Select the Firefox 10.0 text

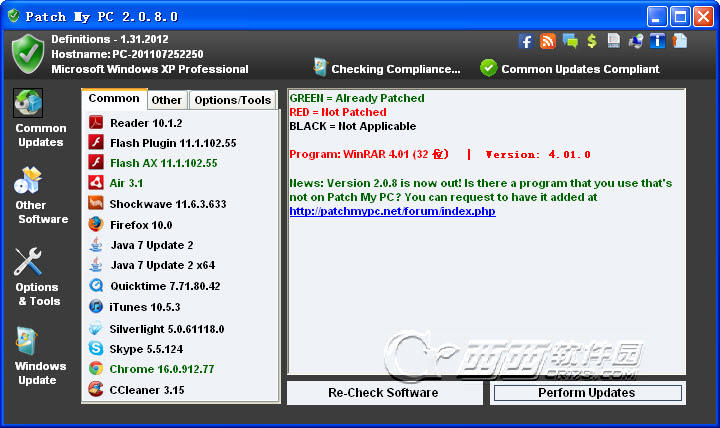[141, 225]
